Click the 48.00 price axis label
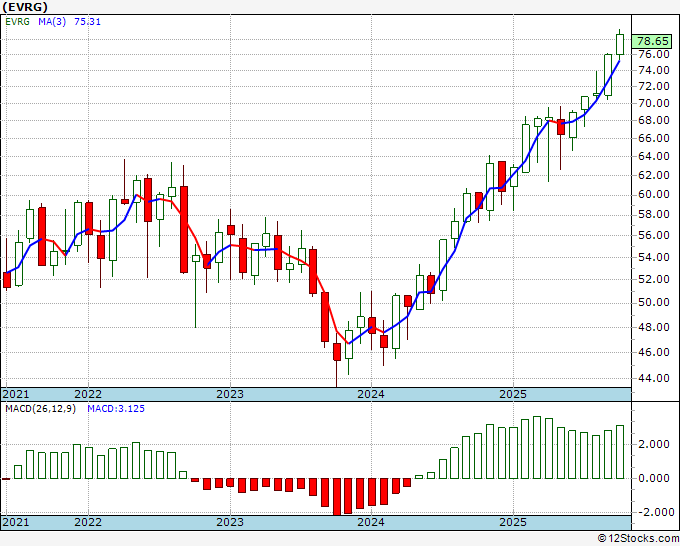Image resolution: width=680 pixels, height=546 pixels. [x=654, y=327]
